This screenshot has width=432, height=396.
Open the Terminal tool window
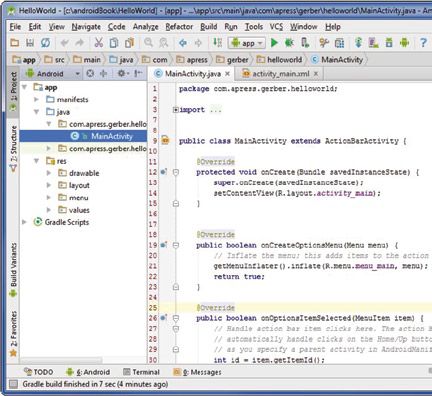pos(141,372)
